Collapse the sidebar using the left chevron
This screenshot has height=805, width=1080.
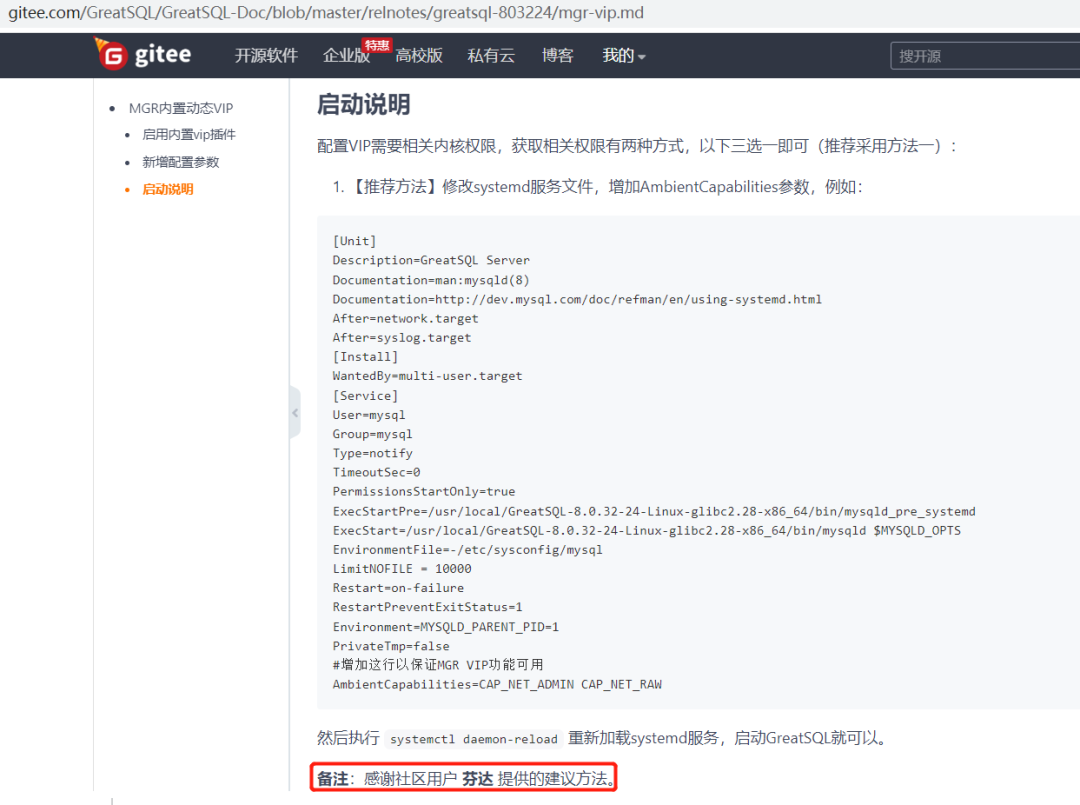[x=295, y=411]
